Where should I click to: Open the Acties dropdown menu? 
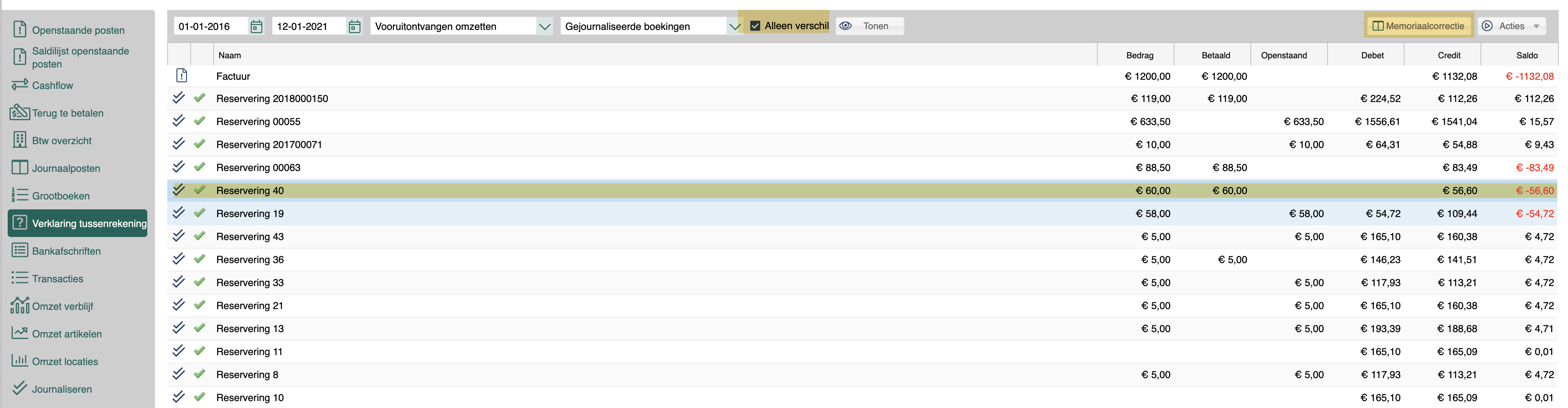click(x=1512, y=26)
